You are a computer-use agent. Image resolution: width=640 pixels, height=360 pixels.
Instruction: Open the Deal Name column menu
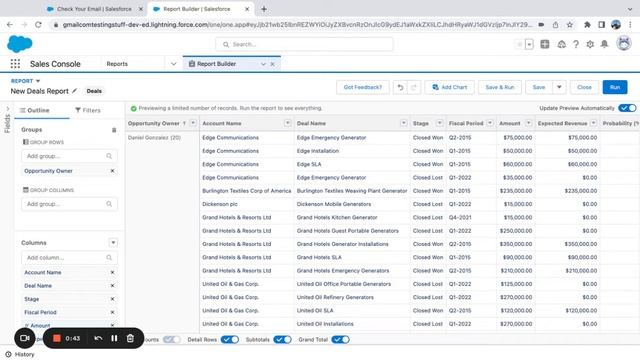pos(404,123)
